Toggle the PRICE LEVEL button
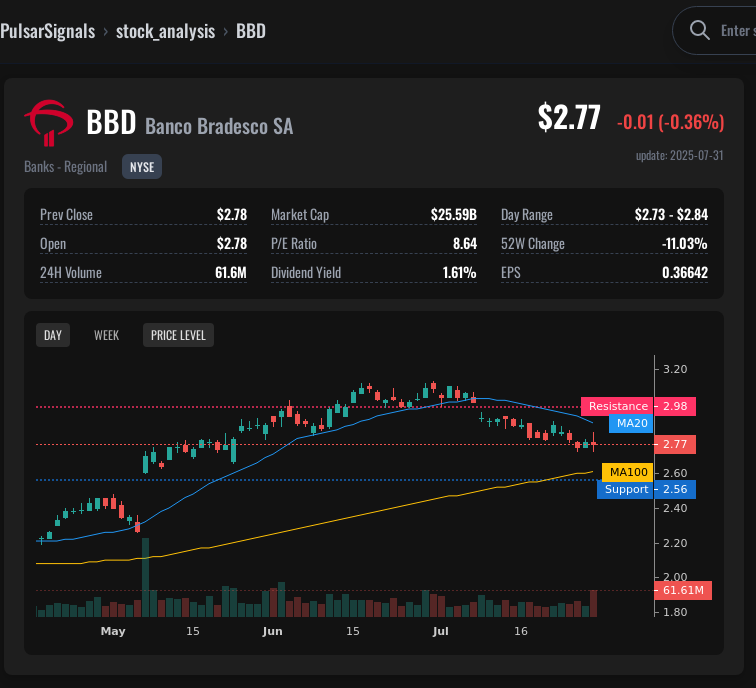The image size is (756, 688). 178,335
